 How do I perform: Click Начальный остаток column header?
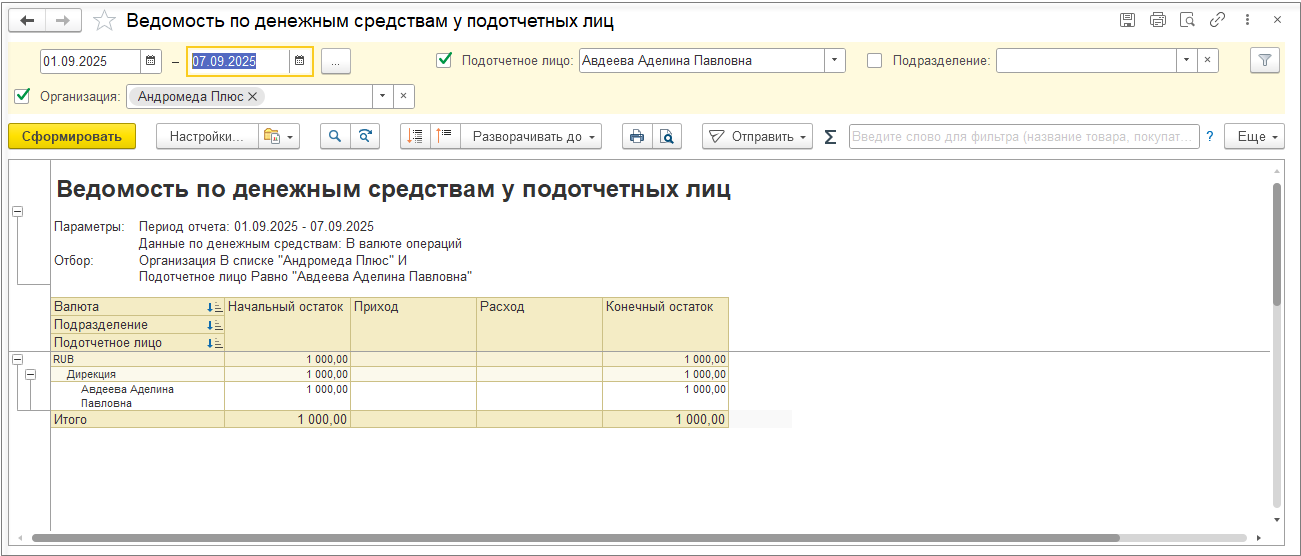click(x=287, y=324)
